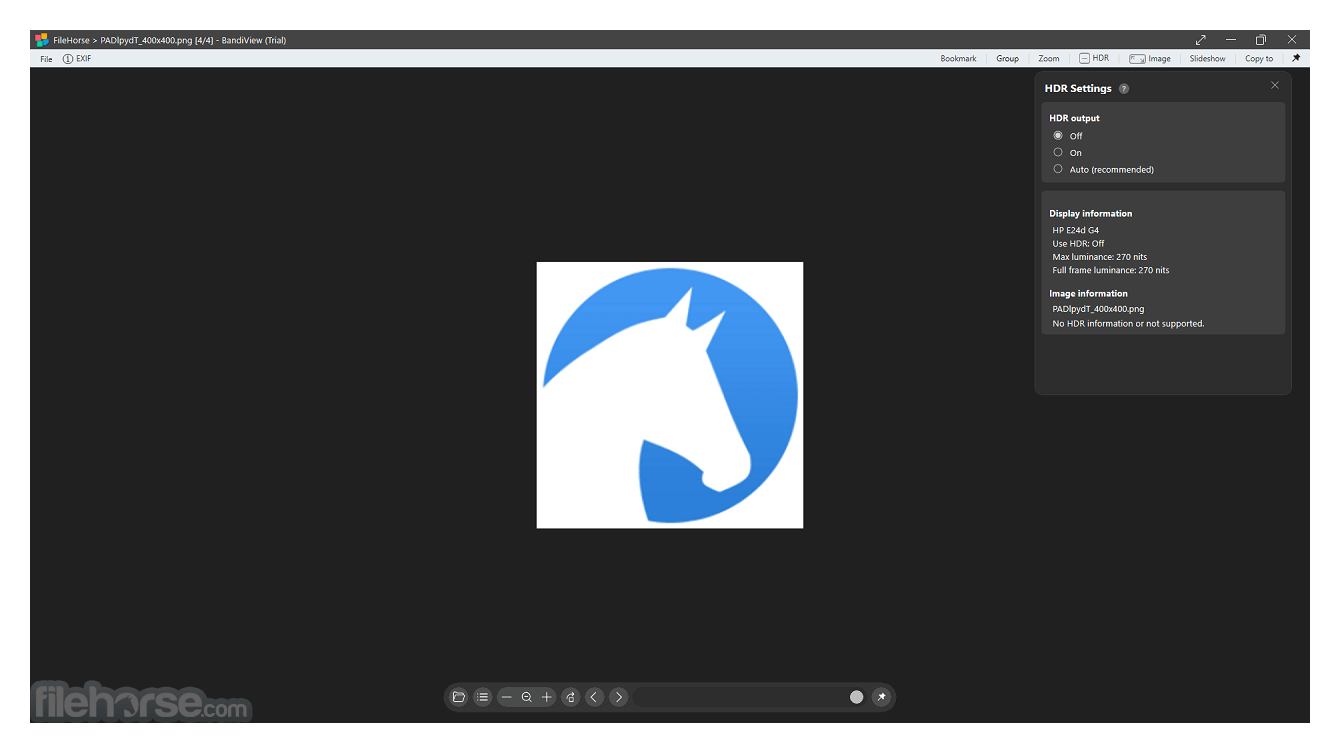Viewport: 1340px width, 753px height.
Task: Zoom in with the plus icon
Action: coord(547,697)
